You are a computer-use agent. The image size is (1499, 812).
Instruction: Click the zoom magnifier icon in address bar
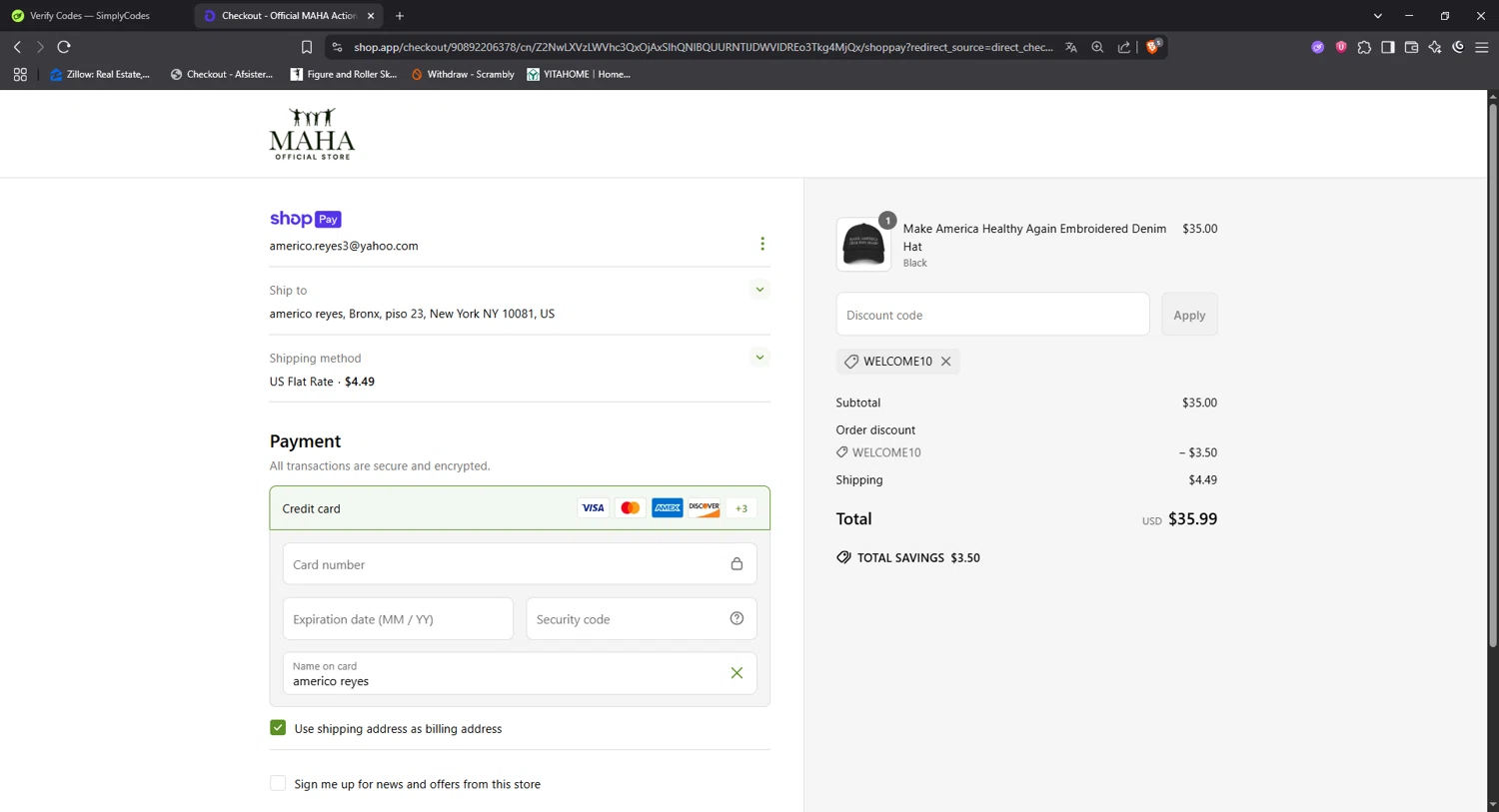(1097, 47)
